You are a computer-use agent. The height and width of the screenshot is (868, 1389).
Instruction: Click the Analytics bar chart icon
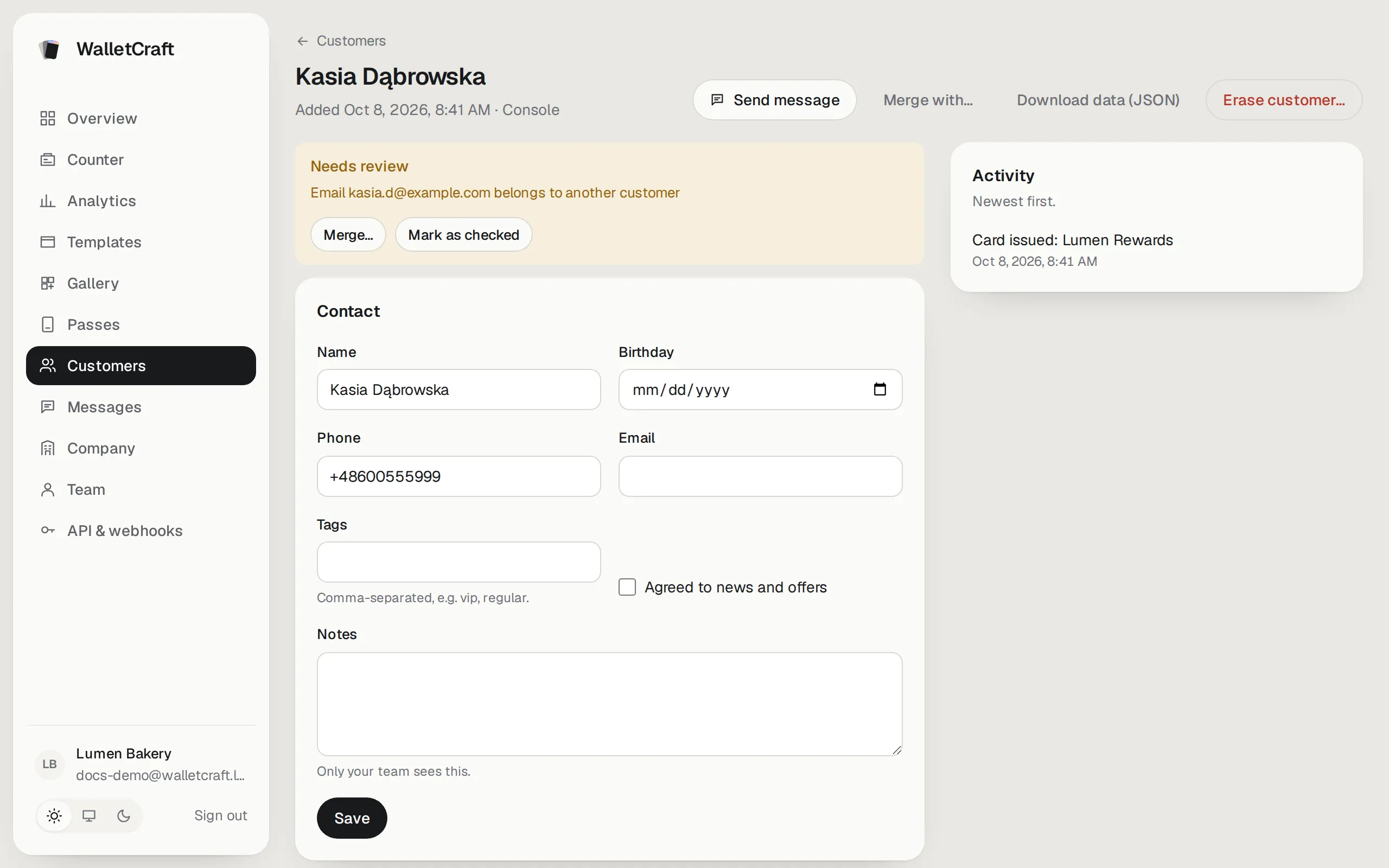pos(48,201)
